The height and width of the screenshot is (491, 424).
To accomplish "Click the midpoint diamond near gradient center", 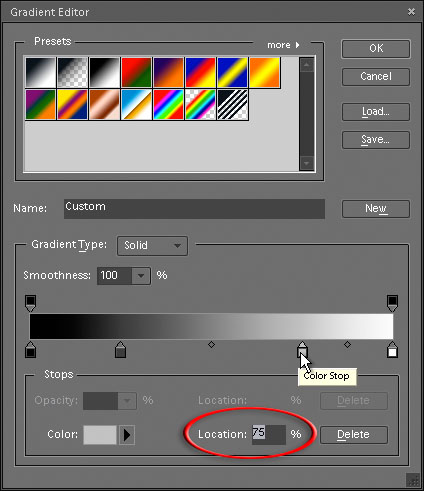I will click(x=211, y=345).
